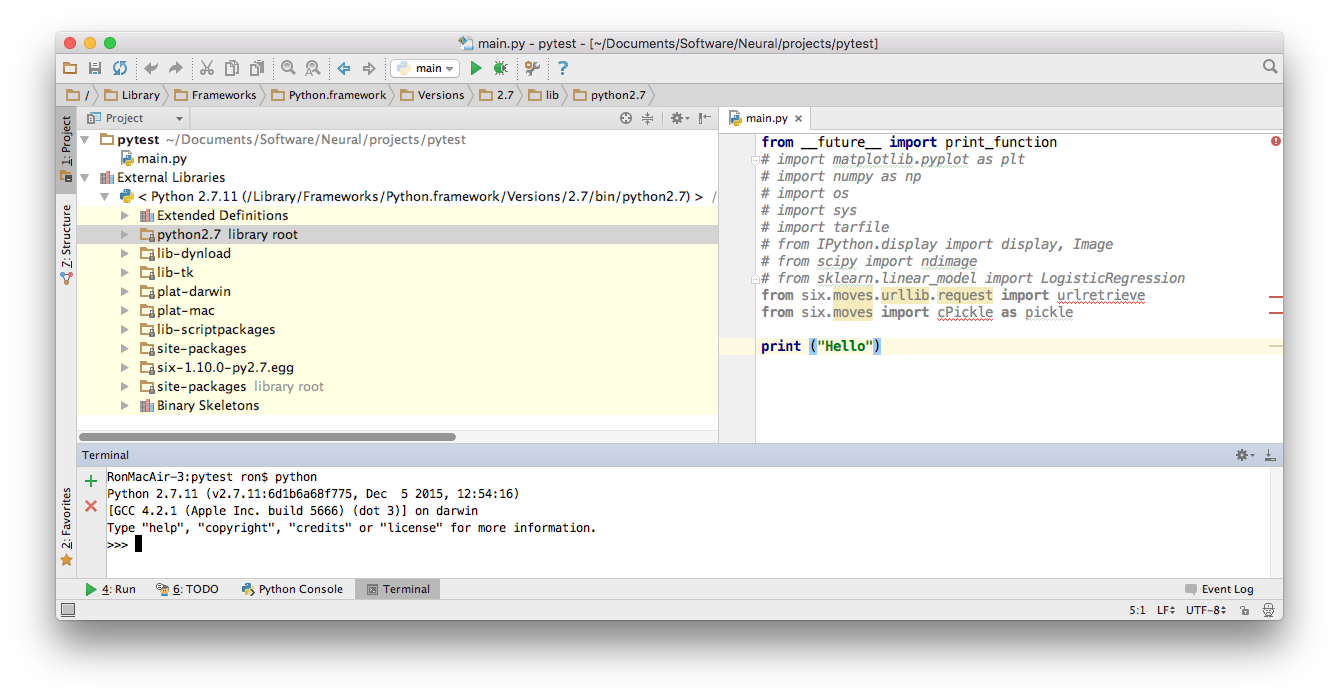Click the Versions breadcrumb
Image resolution: width=1339 pixels, height=700 pixels.
(433, 95)
